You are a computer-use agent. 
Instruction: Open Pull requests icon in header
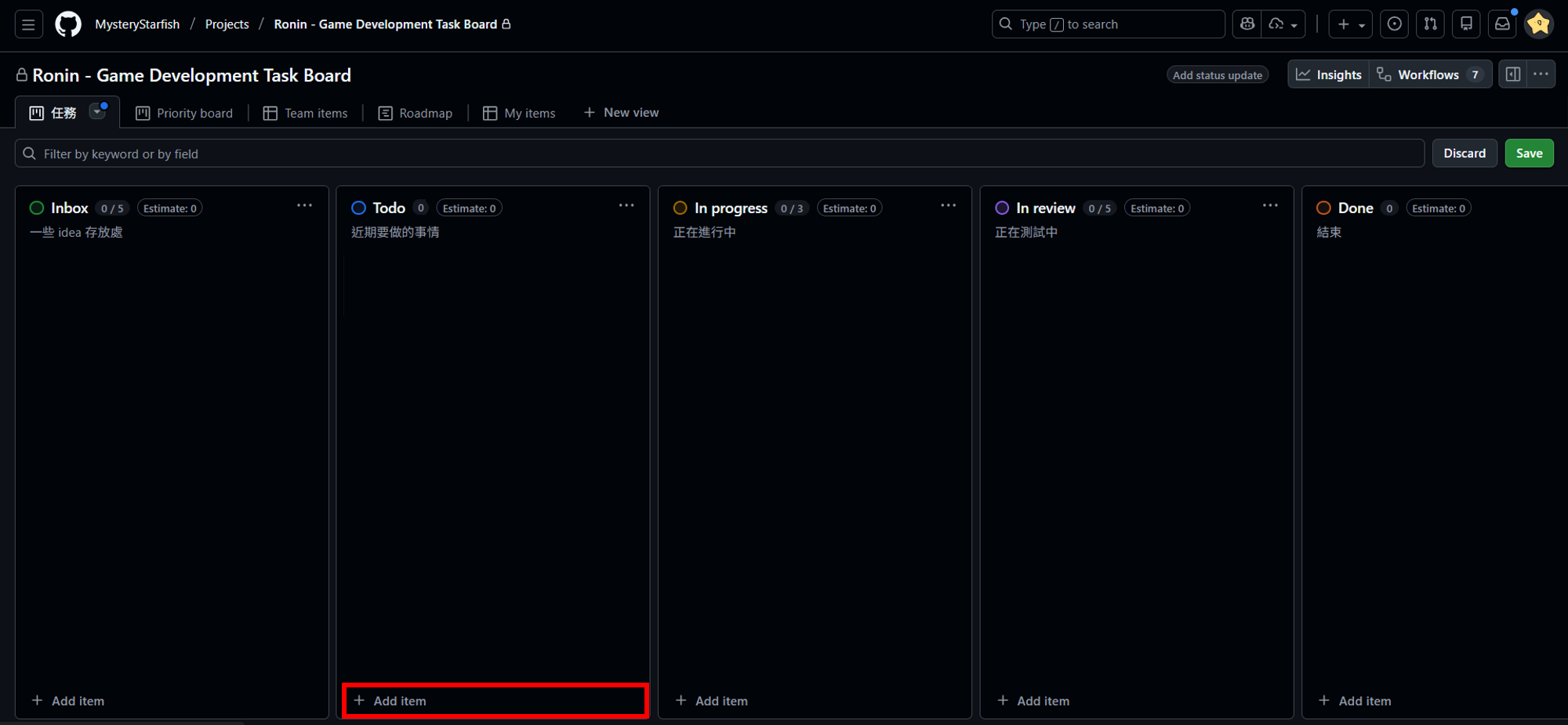tap(1430, 24)
